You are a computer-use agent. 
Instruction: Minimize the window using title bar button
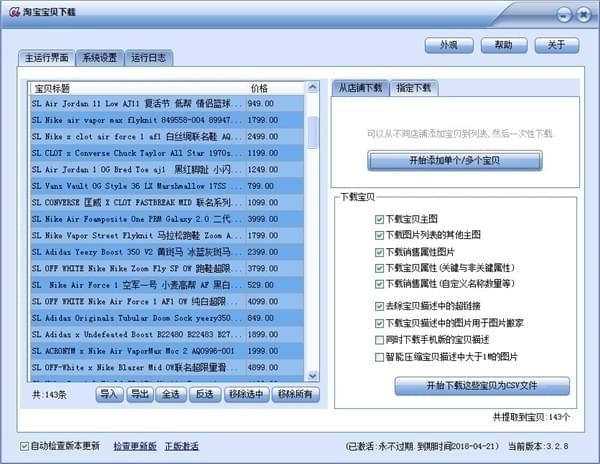[565, 14]
